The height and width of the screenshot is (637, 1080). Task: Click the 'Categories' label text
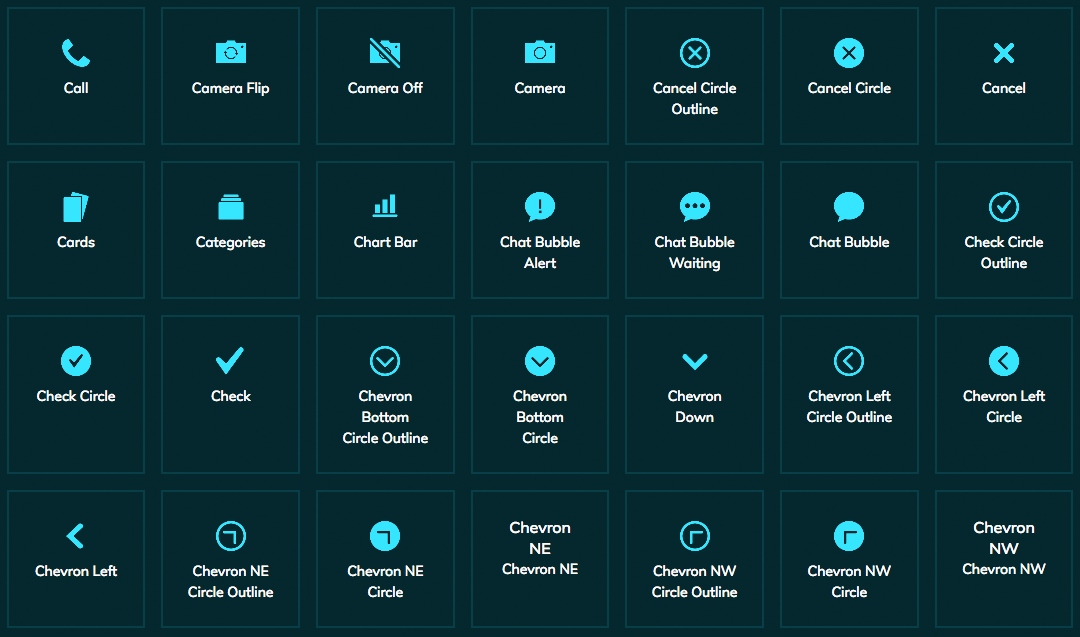click(231, 242)
